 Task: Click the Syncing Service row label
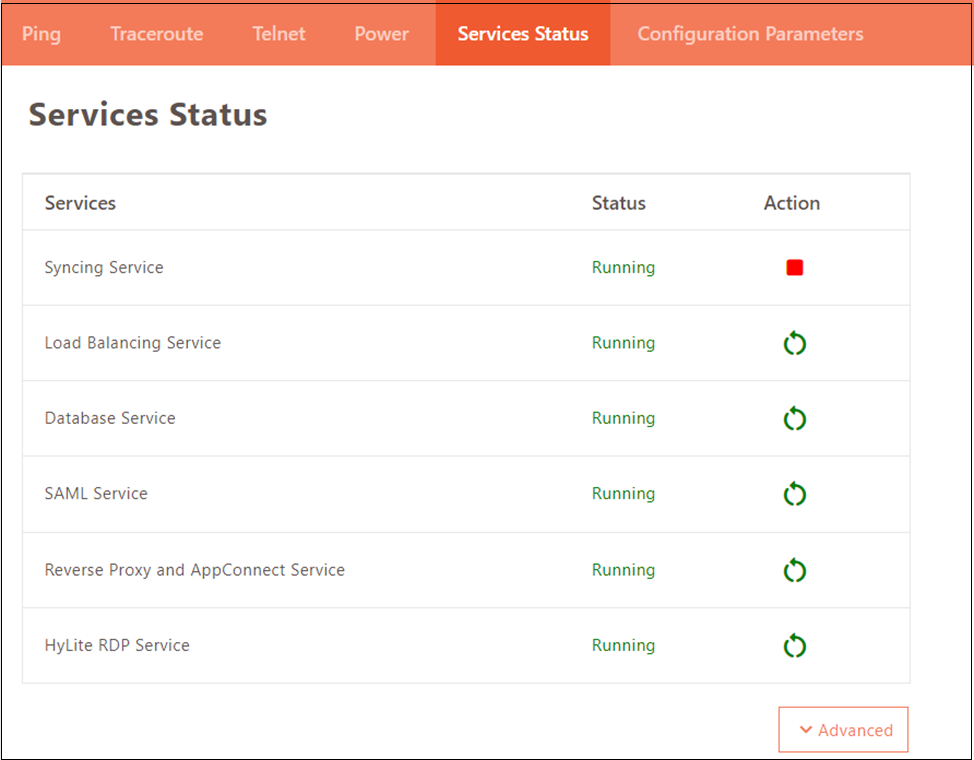coord(104,267)
